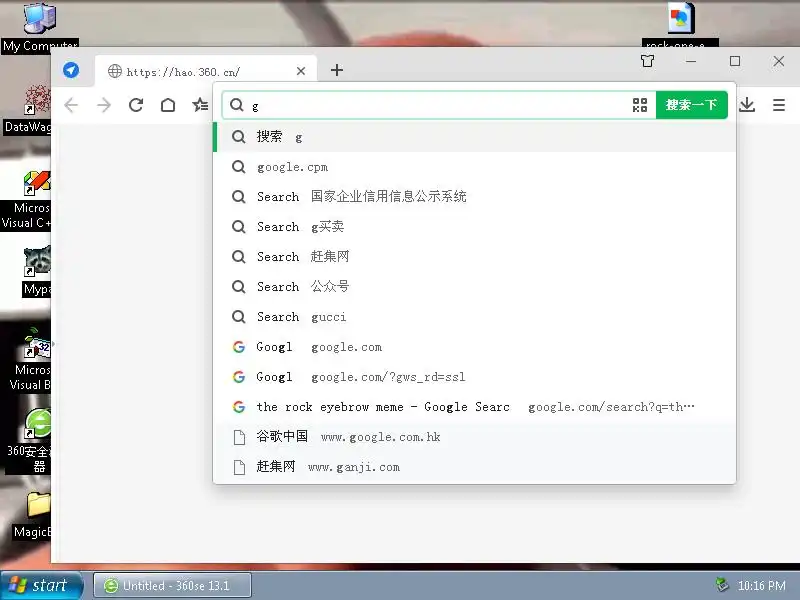Open the downloads icon
The height and width of the screenshot is (600, 800).
pos(747,105)
